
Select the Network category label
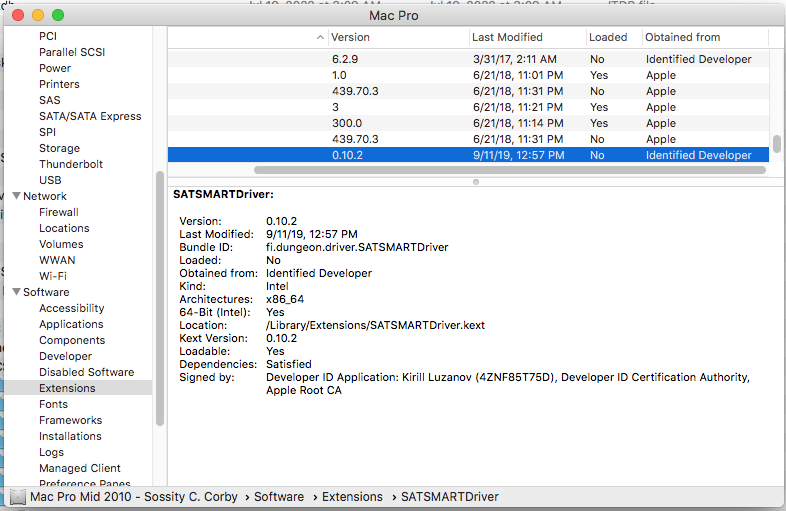45,196
